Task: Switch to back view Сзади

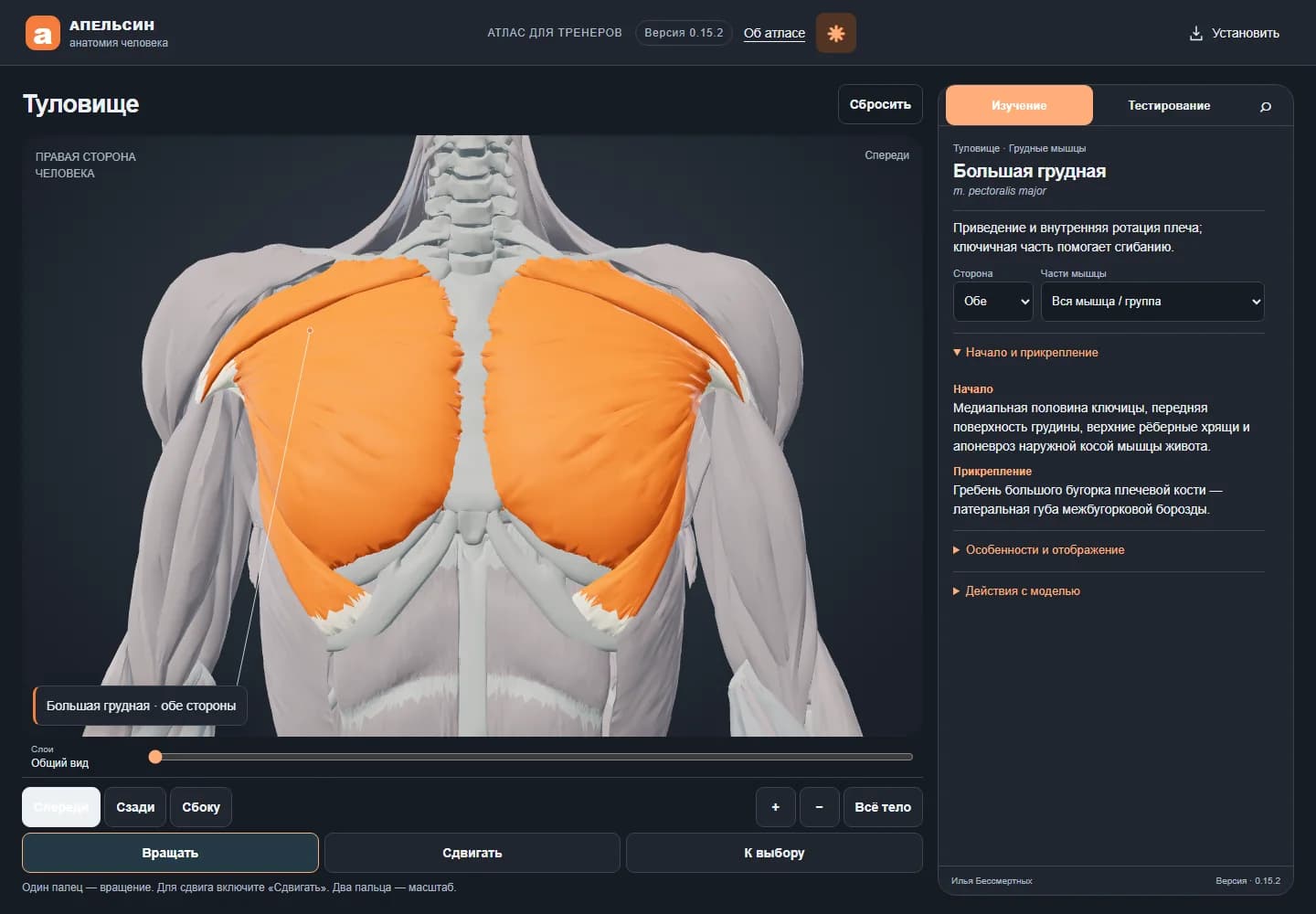Action: tap(135, 807)
